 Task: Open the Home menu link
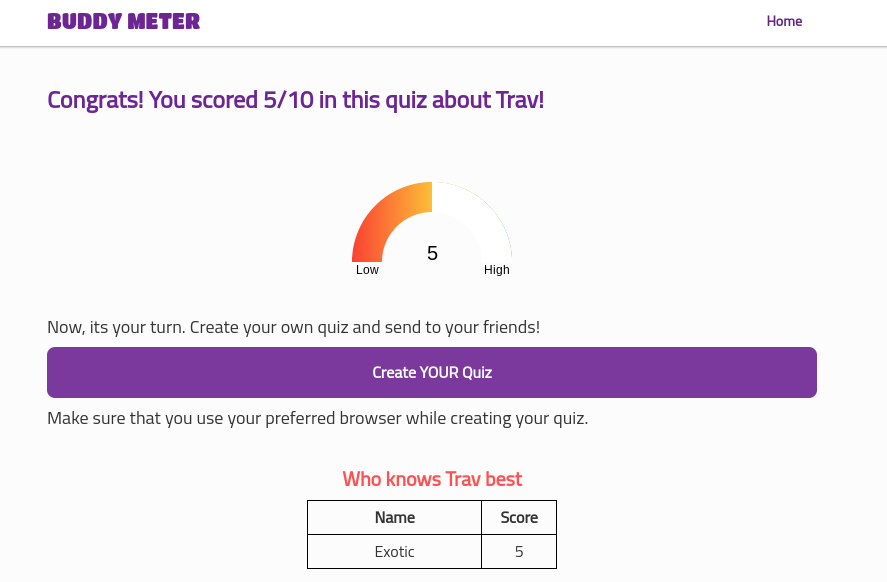[784, 21]
